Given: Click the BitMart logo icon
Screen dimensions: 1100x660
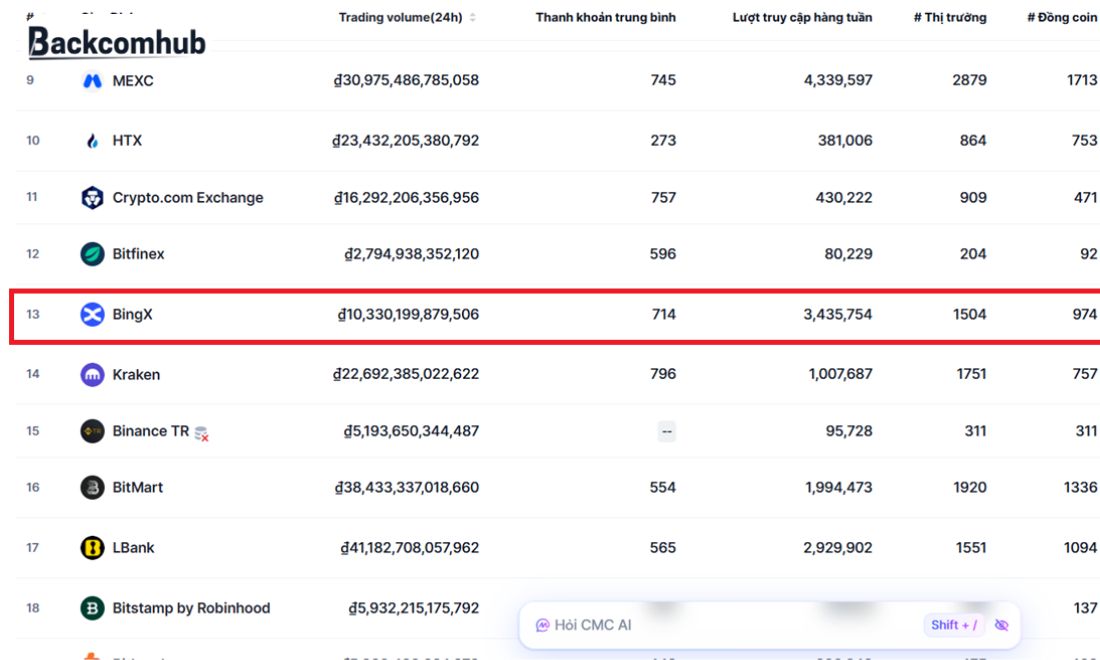Looking at the screenshot, I should pyautogui.click(x=92, y=487).
